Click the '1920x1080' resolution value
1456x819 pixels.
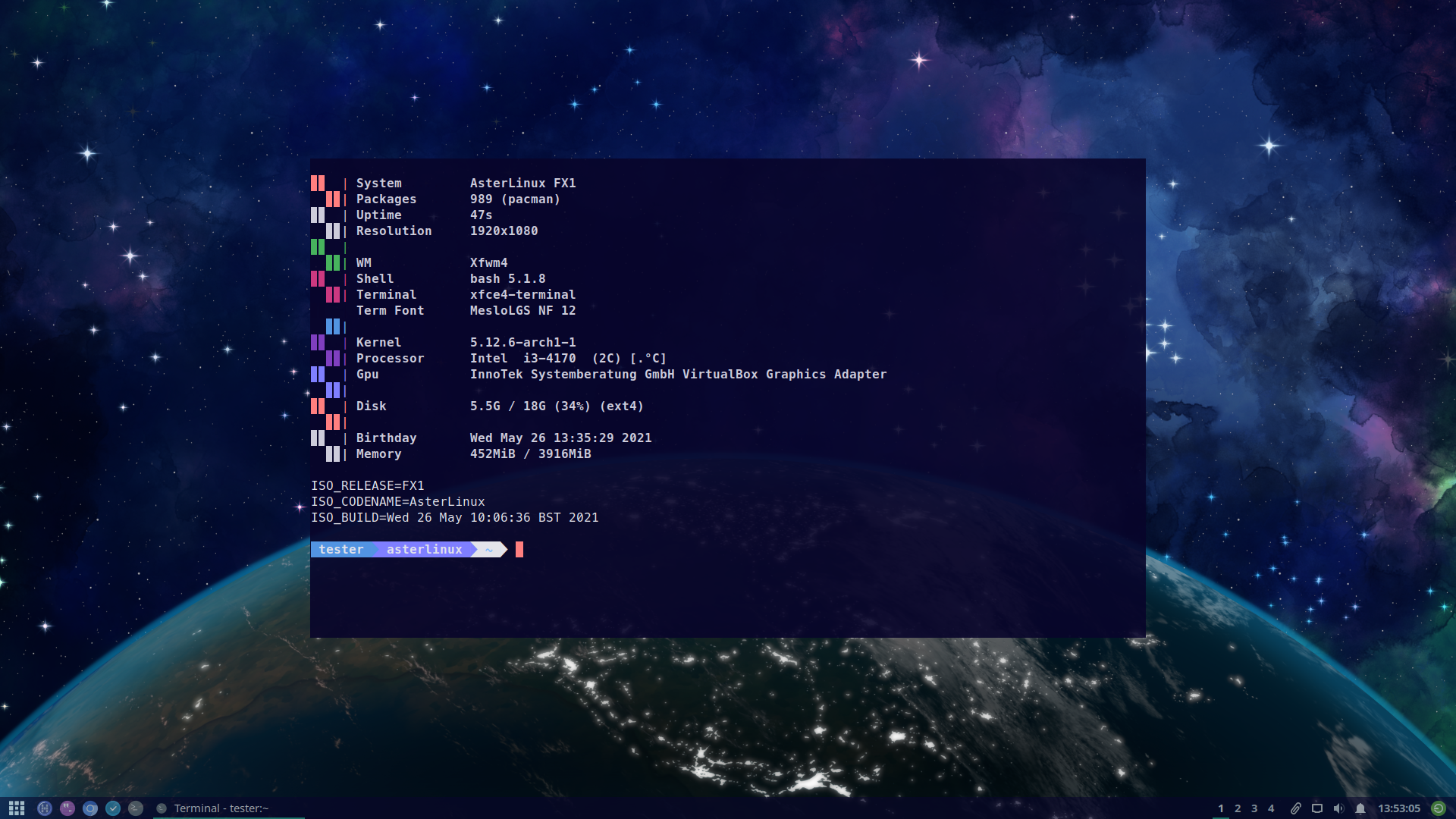(504, 231)
